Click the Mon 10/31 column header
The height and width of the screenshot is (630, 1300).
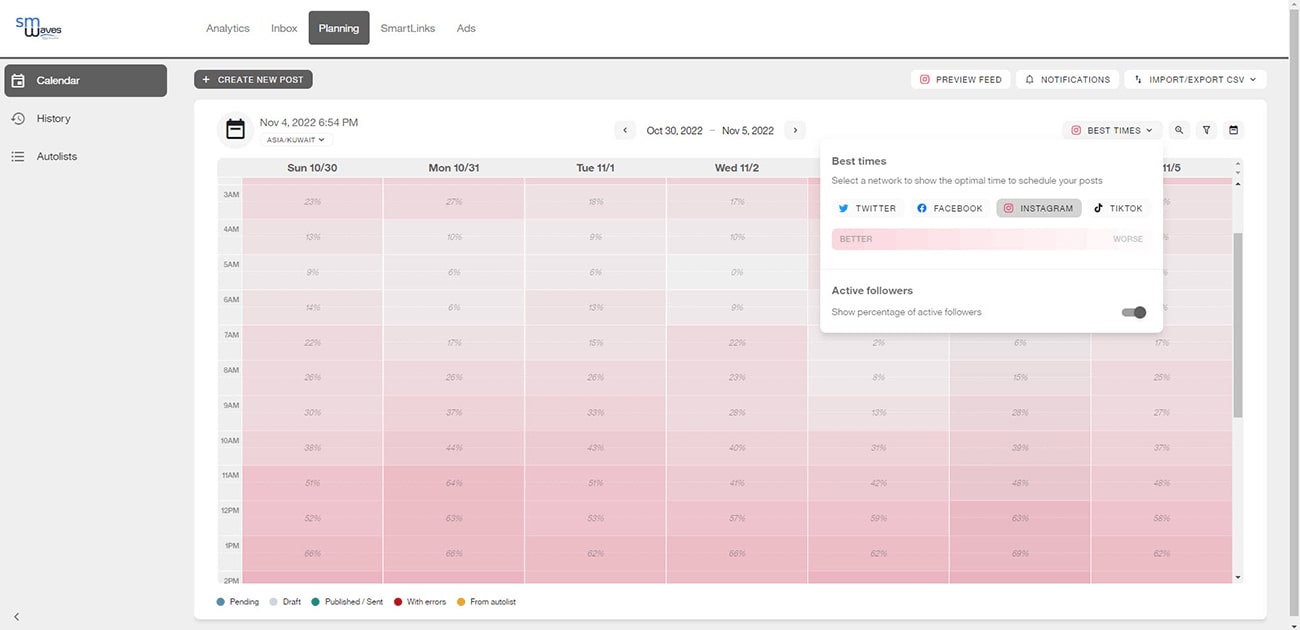(x=454, y=168)
